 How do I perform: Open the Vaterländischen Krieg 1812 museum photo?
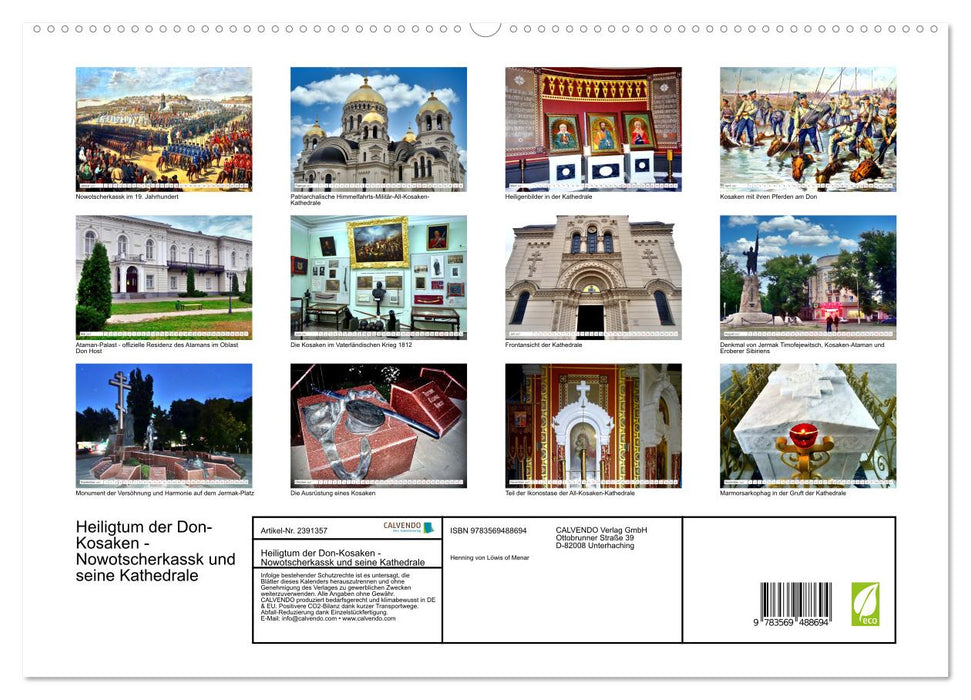[x=378, y=278]
